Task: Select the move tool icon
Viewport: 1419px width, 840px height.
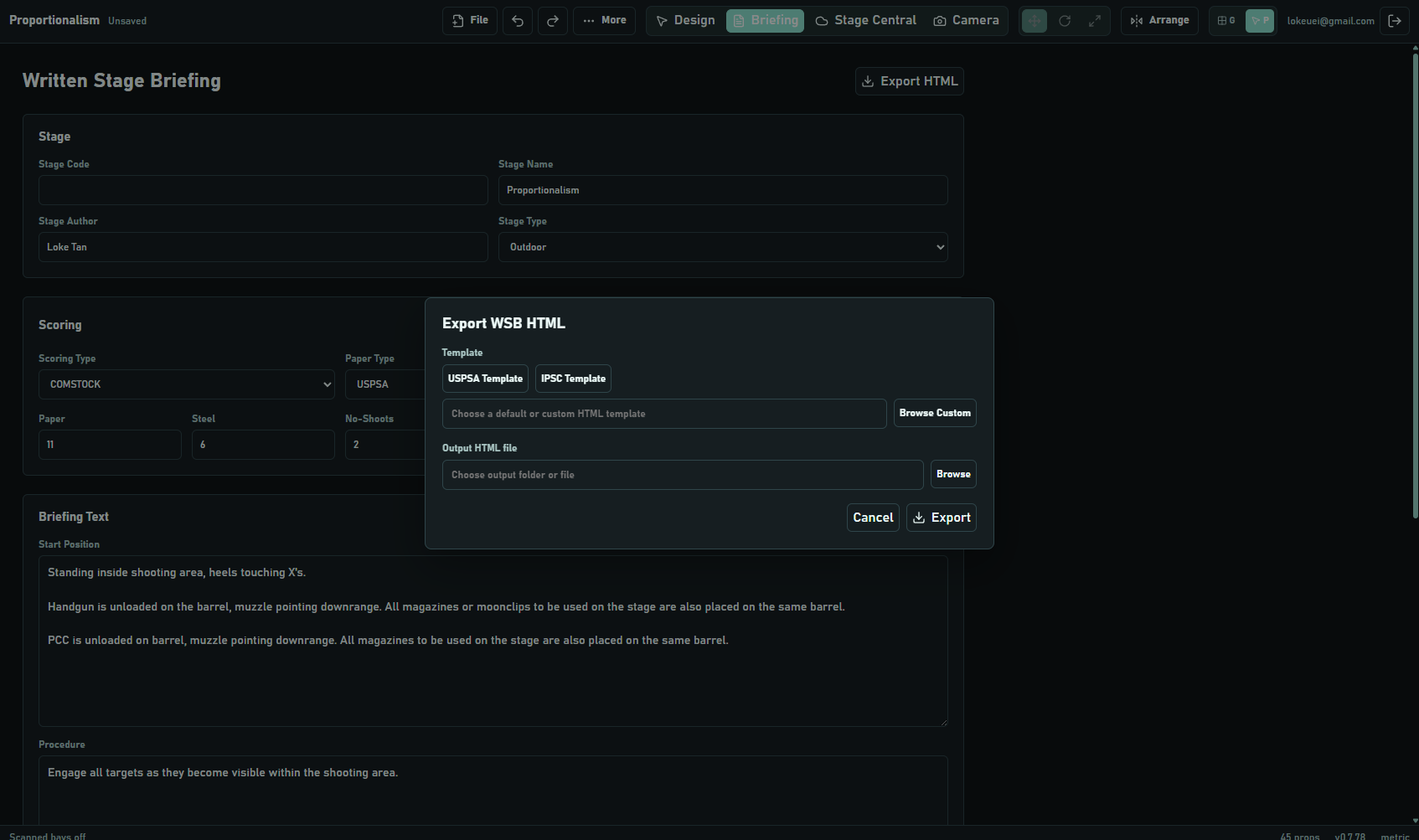Action: click(1035, 21)
